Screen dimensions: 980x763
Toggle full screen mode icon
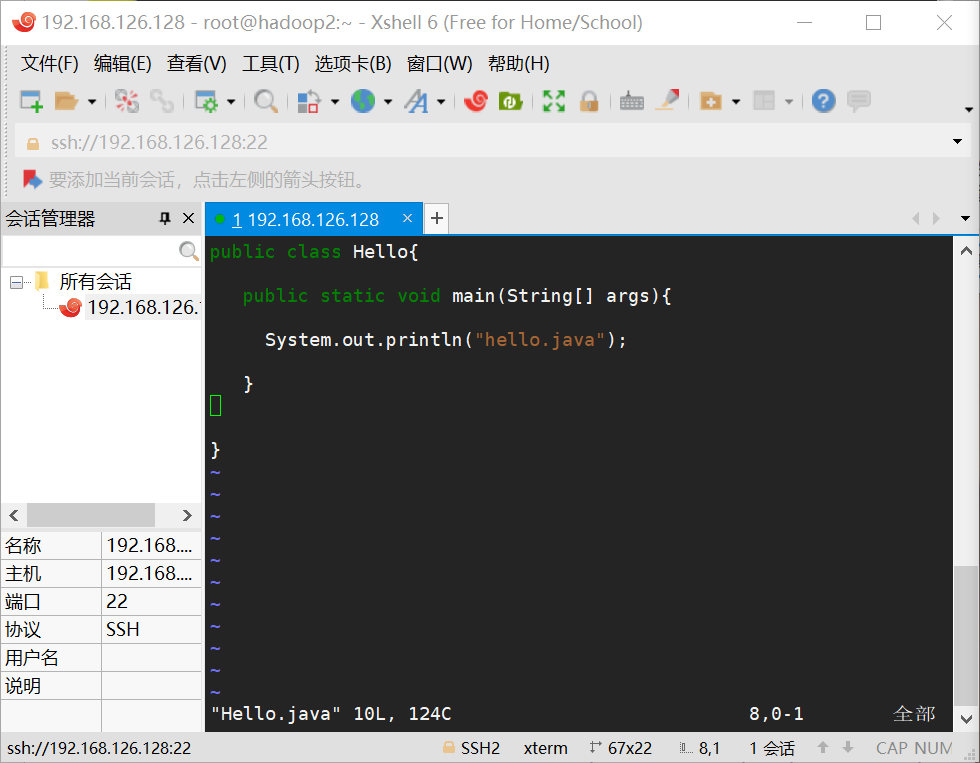554,101
